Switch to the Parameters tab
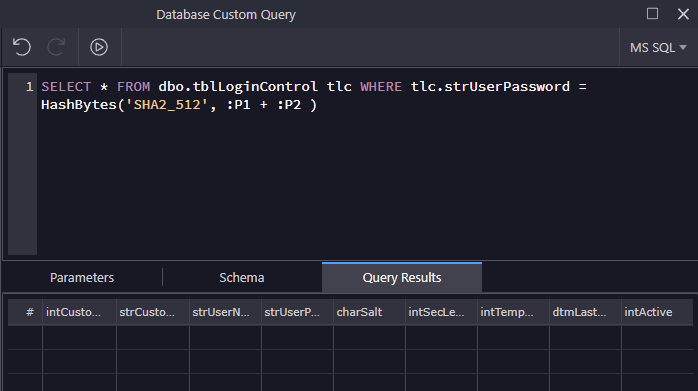Image resolution: width=698 pixels, height=391 pixels. pos(82,277)
